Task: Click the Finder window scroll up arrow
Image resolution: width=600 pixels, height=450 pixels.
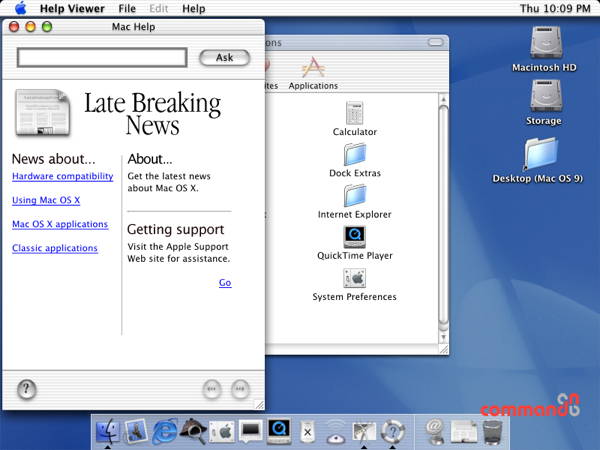Action: 443,99
